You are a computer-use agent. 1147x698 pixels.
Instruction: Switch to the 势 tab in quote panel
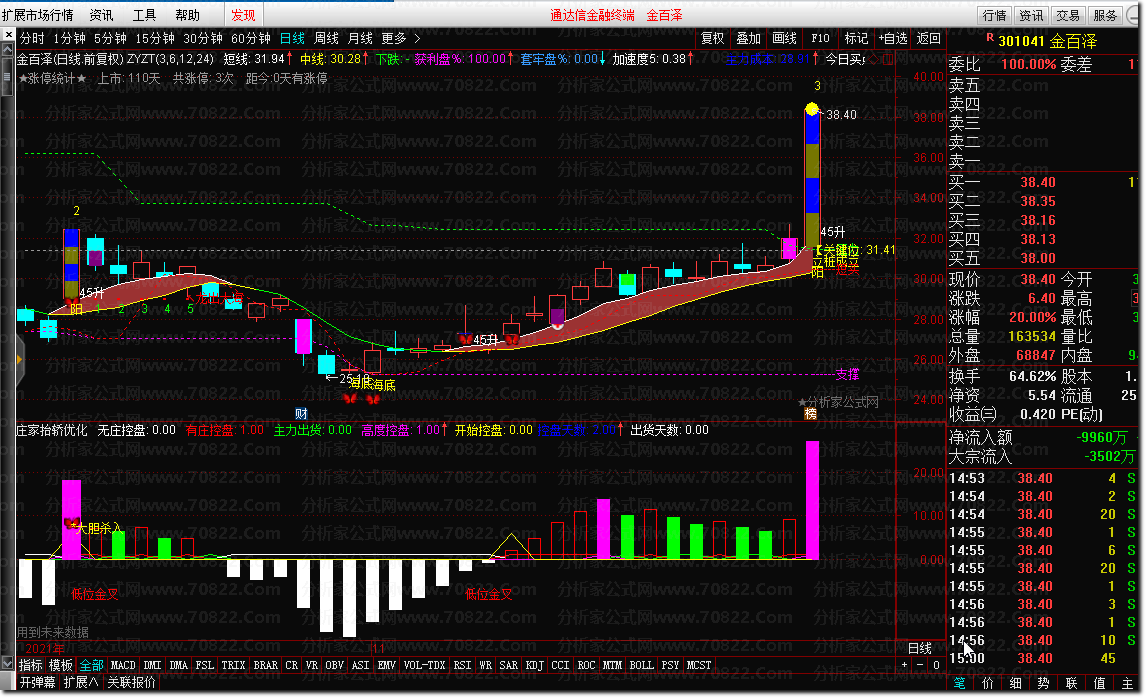[x=1043, y=683]
